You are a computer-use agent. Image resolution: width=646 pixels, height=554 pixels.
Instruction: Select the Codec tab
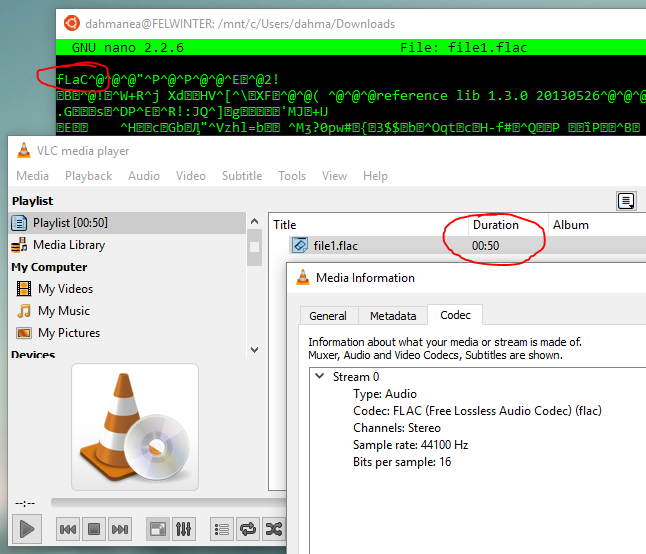(x=455, y=315)
